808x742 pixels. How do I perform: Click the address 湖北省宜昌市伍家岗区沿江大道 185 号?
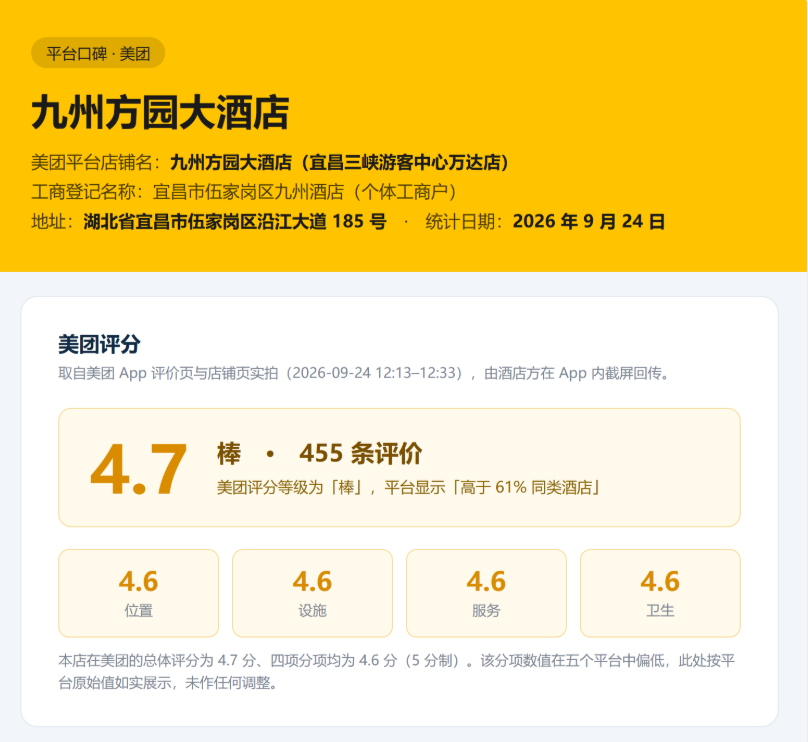(x=235, y=222)
